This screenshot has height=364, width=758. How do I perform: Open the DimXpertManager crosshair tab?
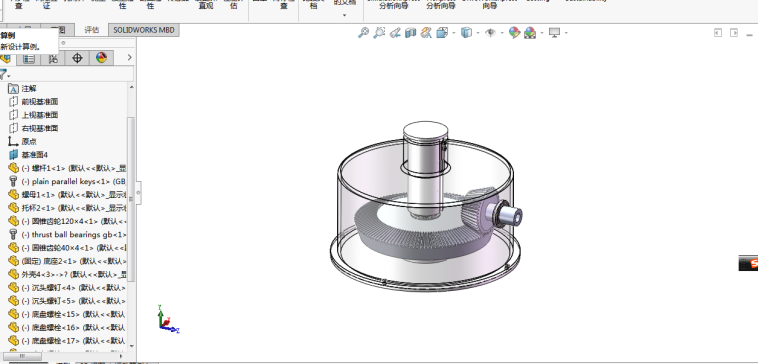point(77,58)
